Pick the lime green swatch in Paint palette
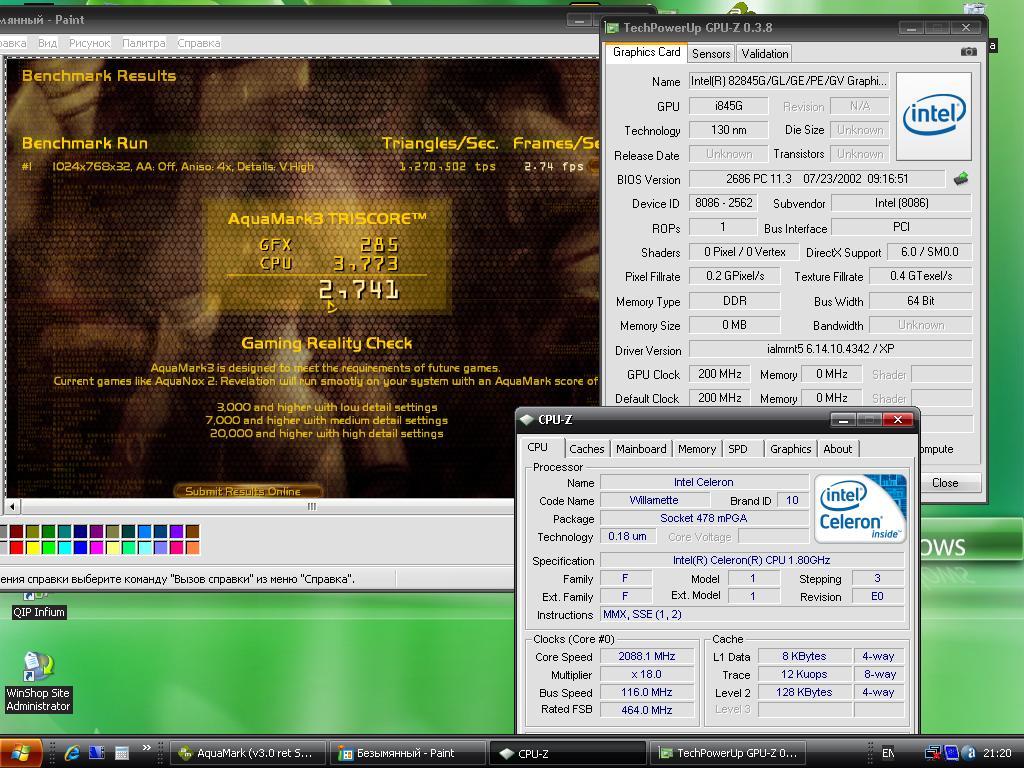The image size is (1024, 768). pos(49,547)
